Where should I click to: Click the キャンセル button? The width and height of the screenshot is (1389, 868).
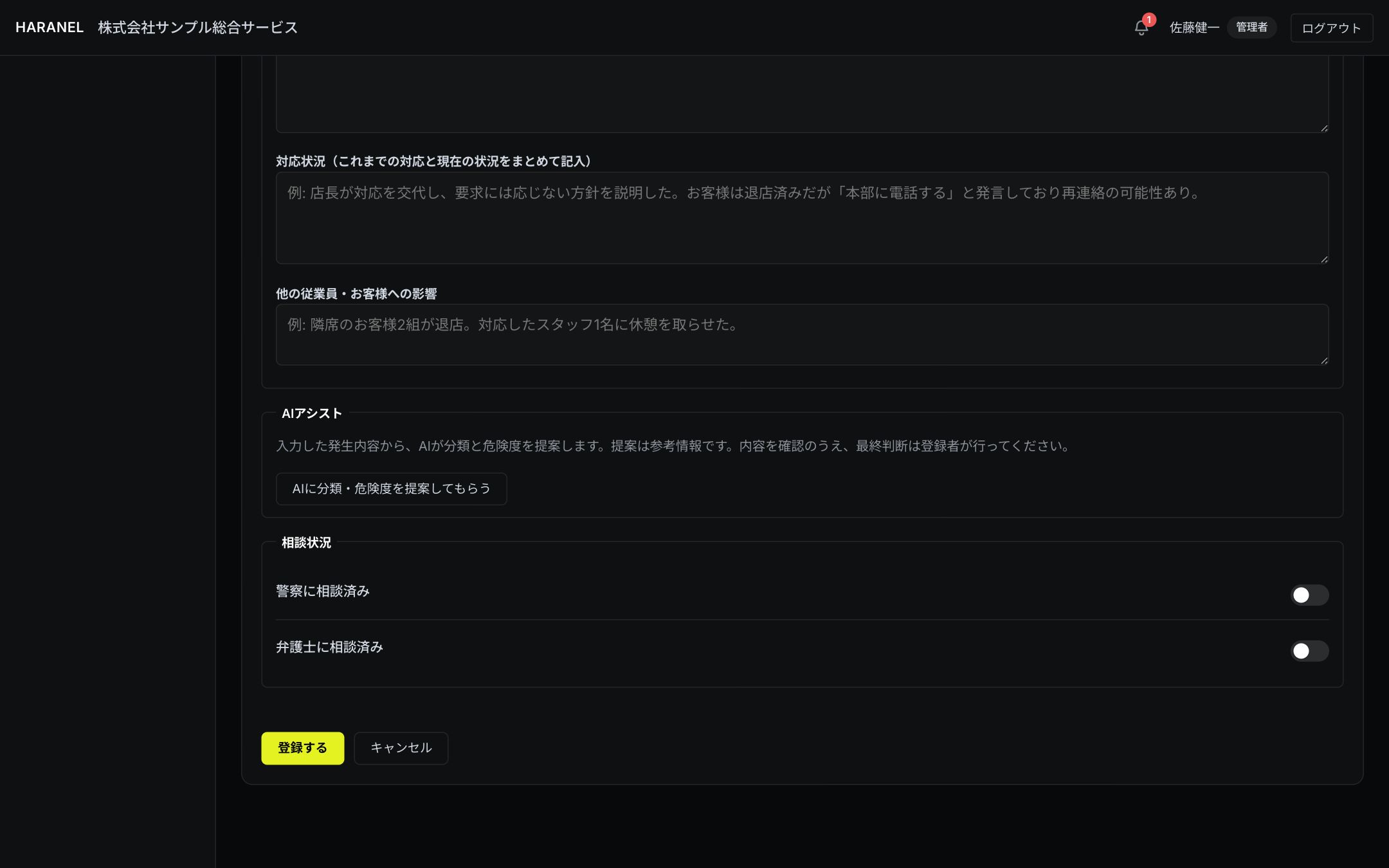point(401,748)
